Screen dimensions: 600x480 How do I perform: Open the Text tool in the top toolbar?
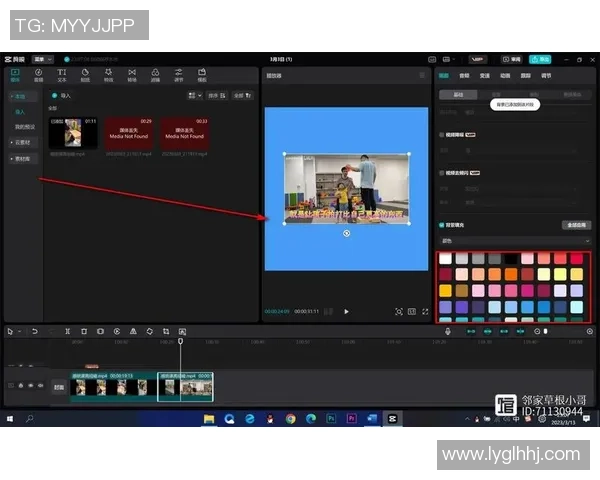(x=62, y=74)
